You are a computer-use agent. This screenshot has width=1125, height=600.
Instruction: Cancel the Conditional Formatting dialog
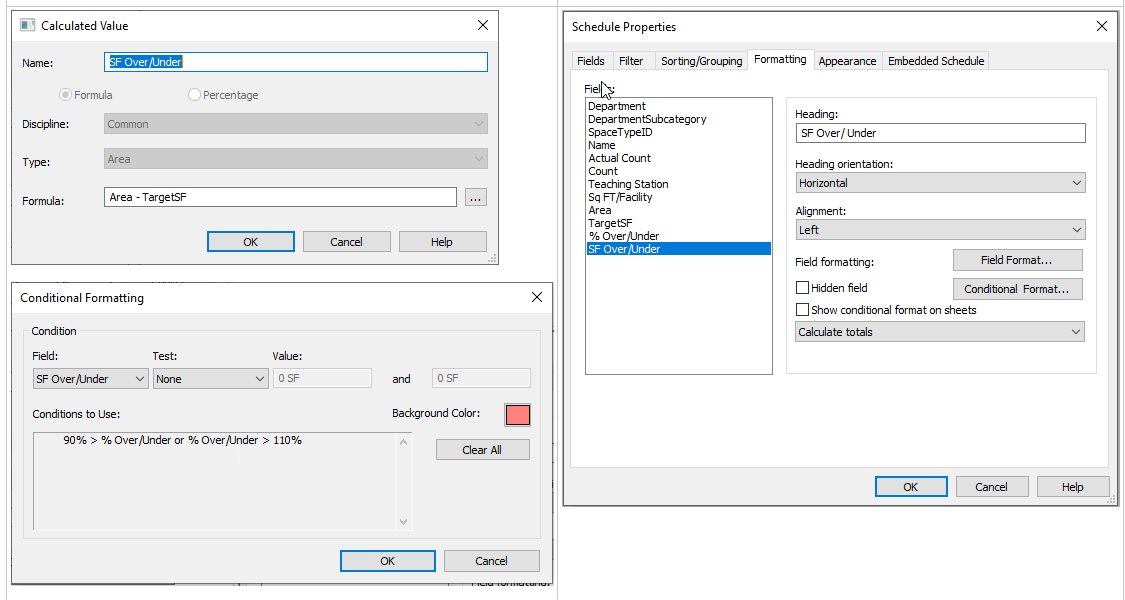point(491,561)
